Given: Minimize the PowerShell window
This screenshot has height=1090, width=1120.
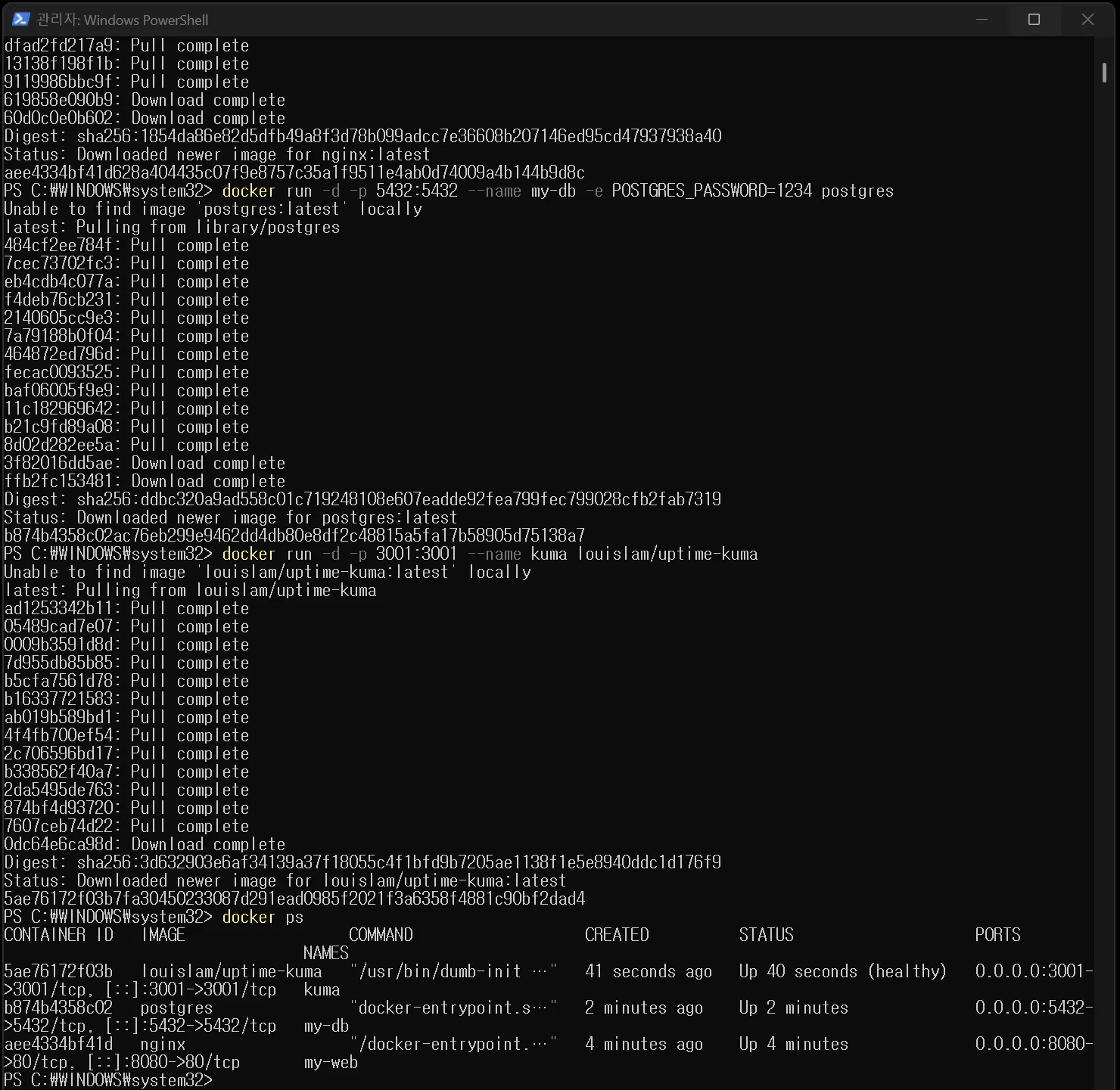Looking at the screenshot, I should 982,19.
